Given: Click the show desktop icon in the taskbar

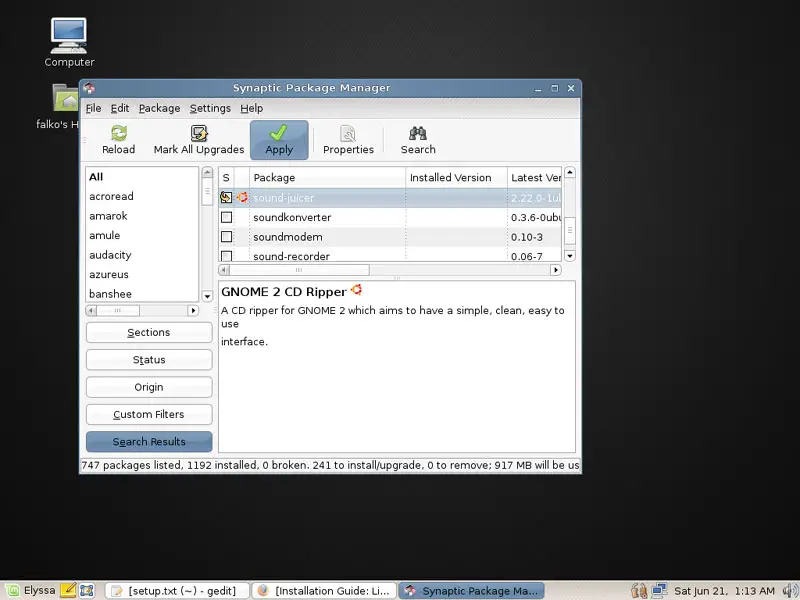Looking at the screenshot, I should pyautogui.click(x=87, y=590).
